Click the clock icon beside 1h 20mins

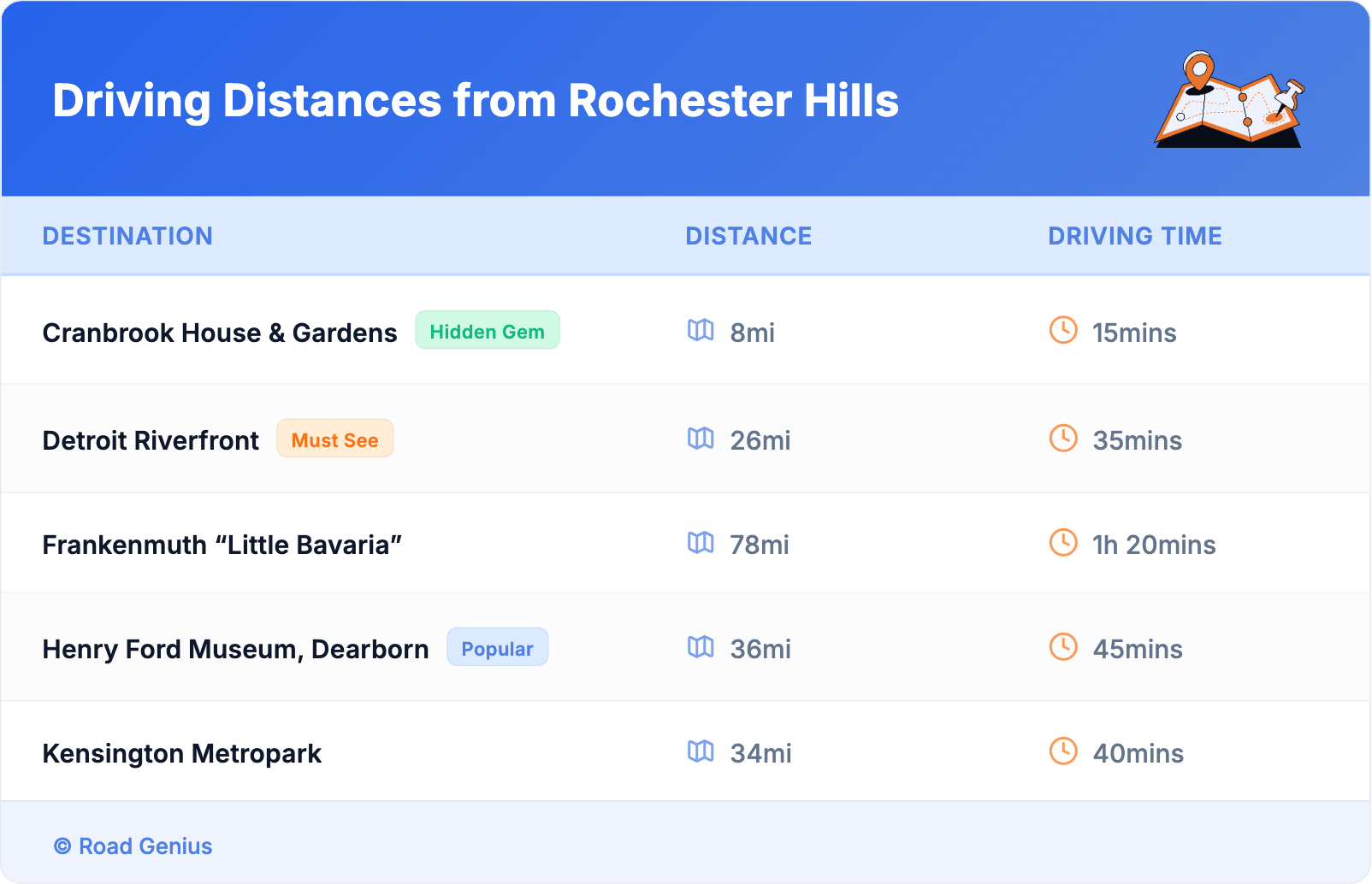(x=1063, y=543)
